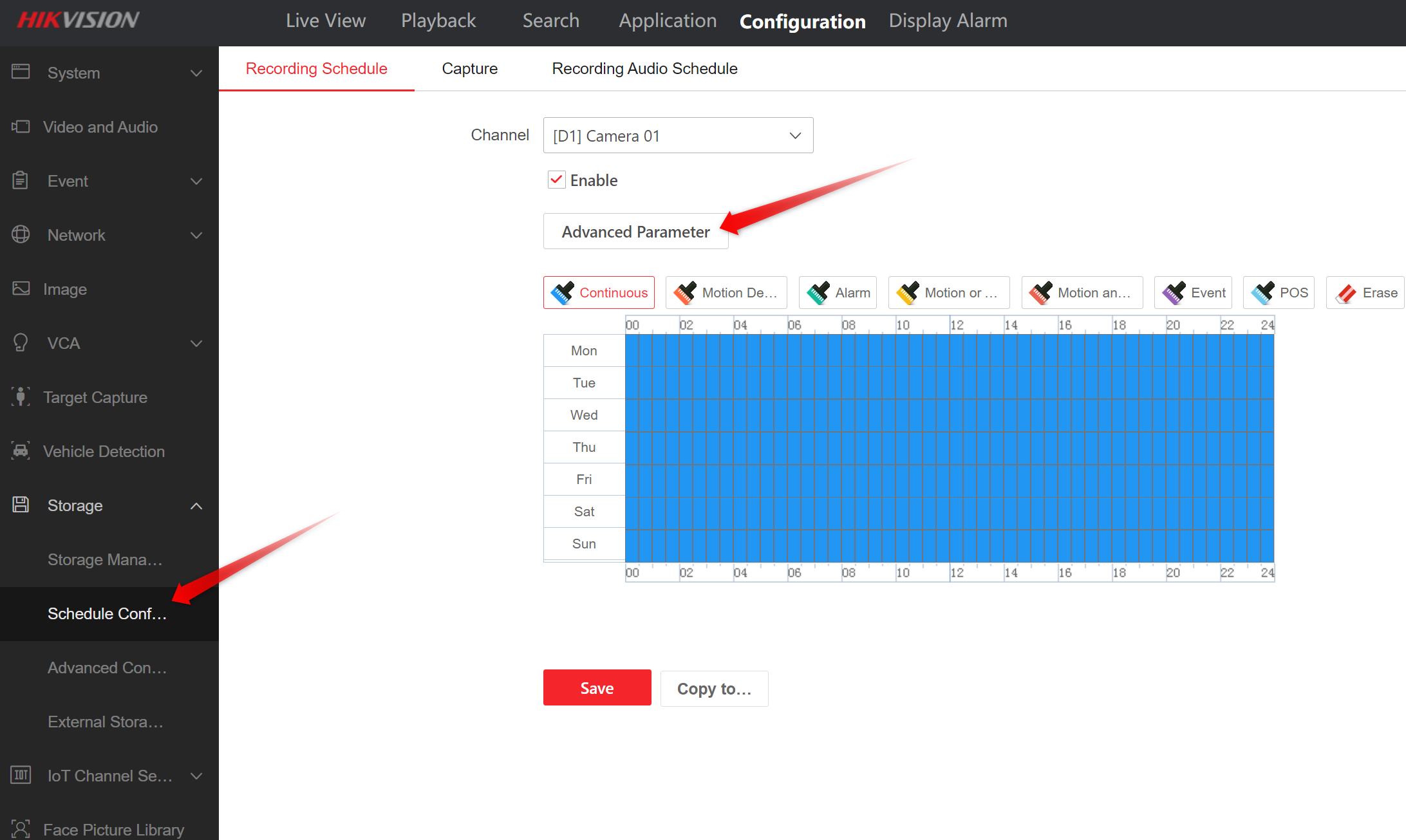The image size is (1406, 840).
Task: Expand the VCA menu chevron
Action: point(196,344)
